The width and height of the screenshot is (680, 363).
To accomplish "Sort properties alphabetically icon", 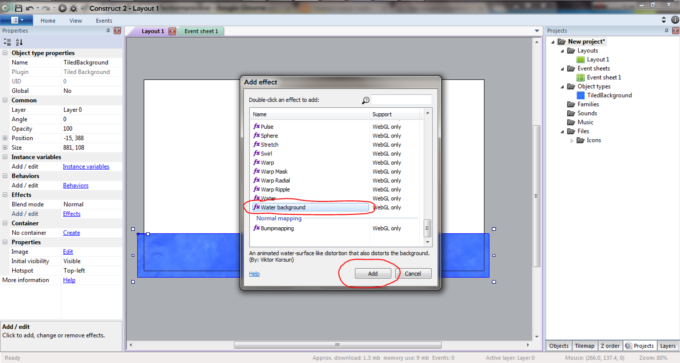I will [x=19, y=42].
